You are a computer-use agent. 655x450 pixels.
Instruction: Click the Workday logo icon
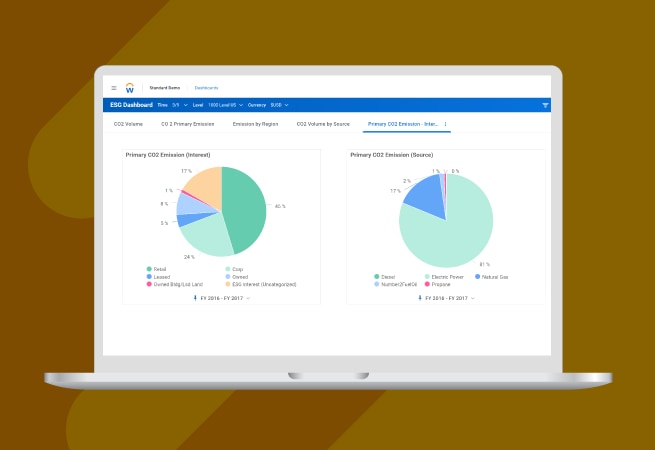(x=130, y=88)
